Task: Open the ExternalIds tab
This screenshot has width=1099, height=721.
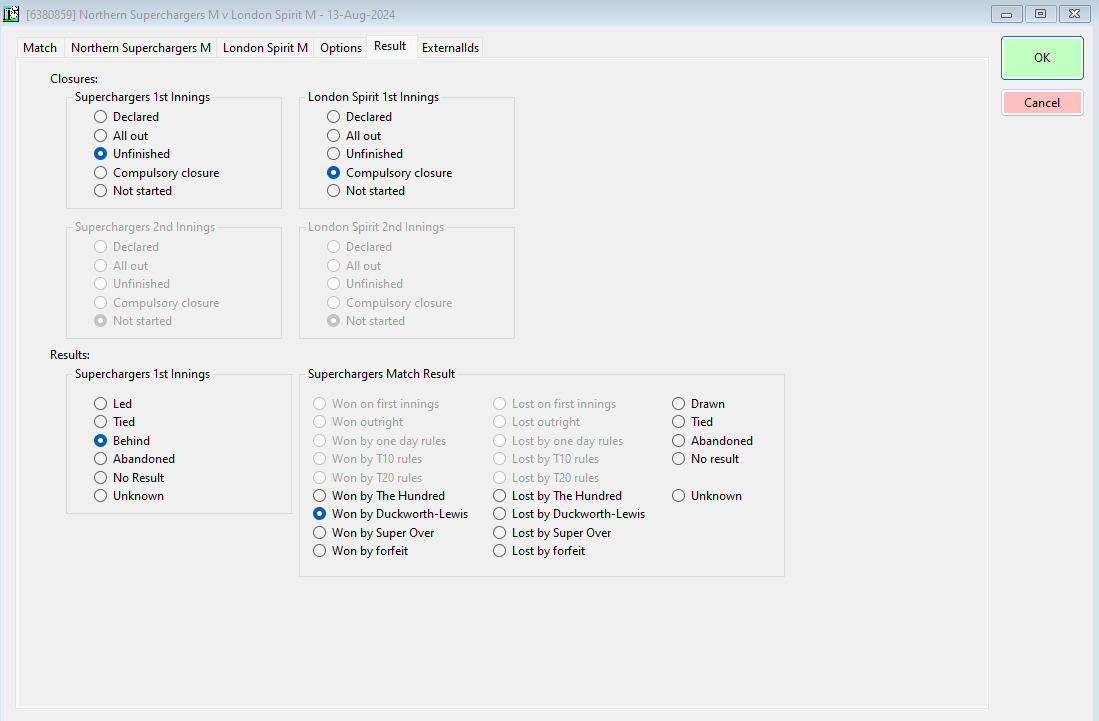Action: 450,48
